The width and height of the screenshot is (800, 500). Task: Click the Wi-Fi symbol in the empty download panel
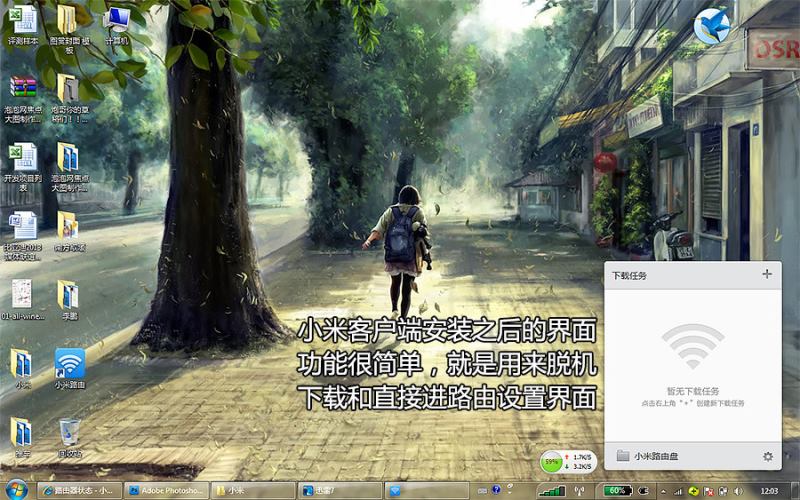pos(693,346)
